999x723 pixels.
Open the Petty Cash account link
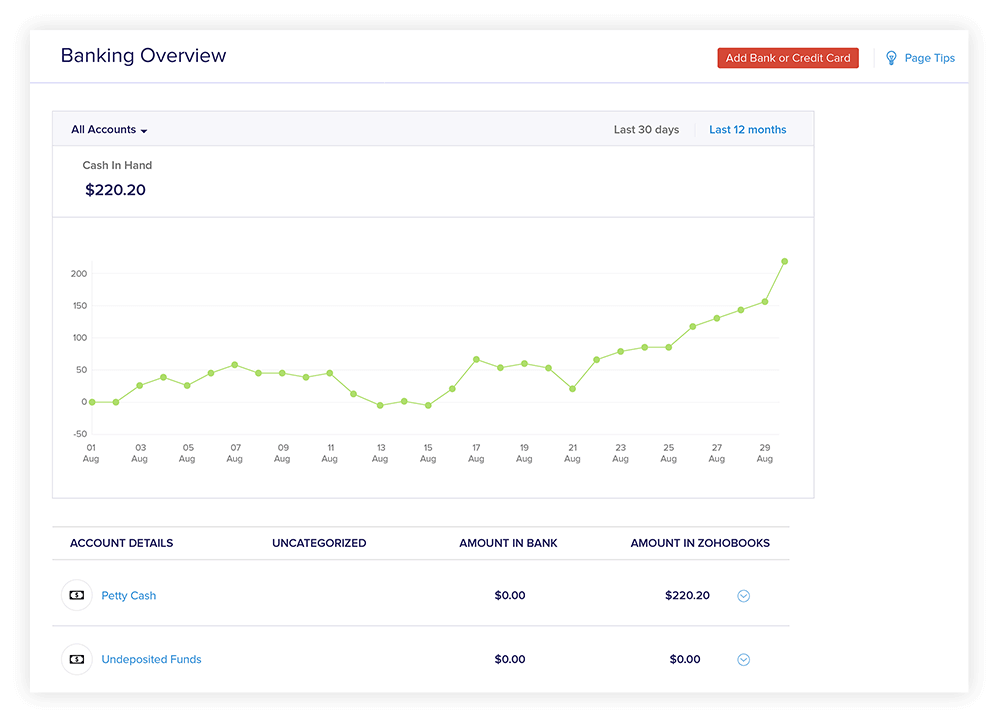tap(128, 595)
